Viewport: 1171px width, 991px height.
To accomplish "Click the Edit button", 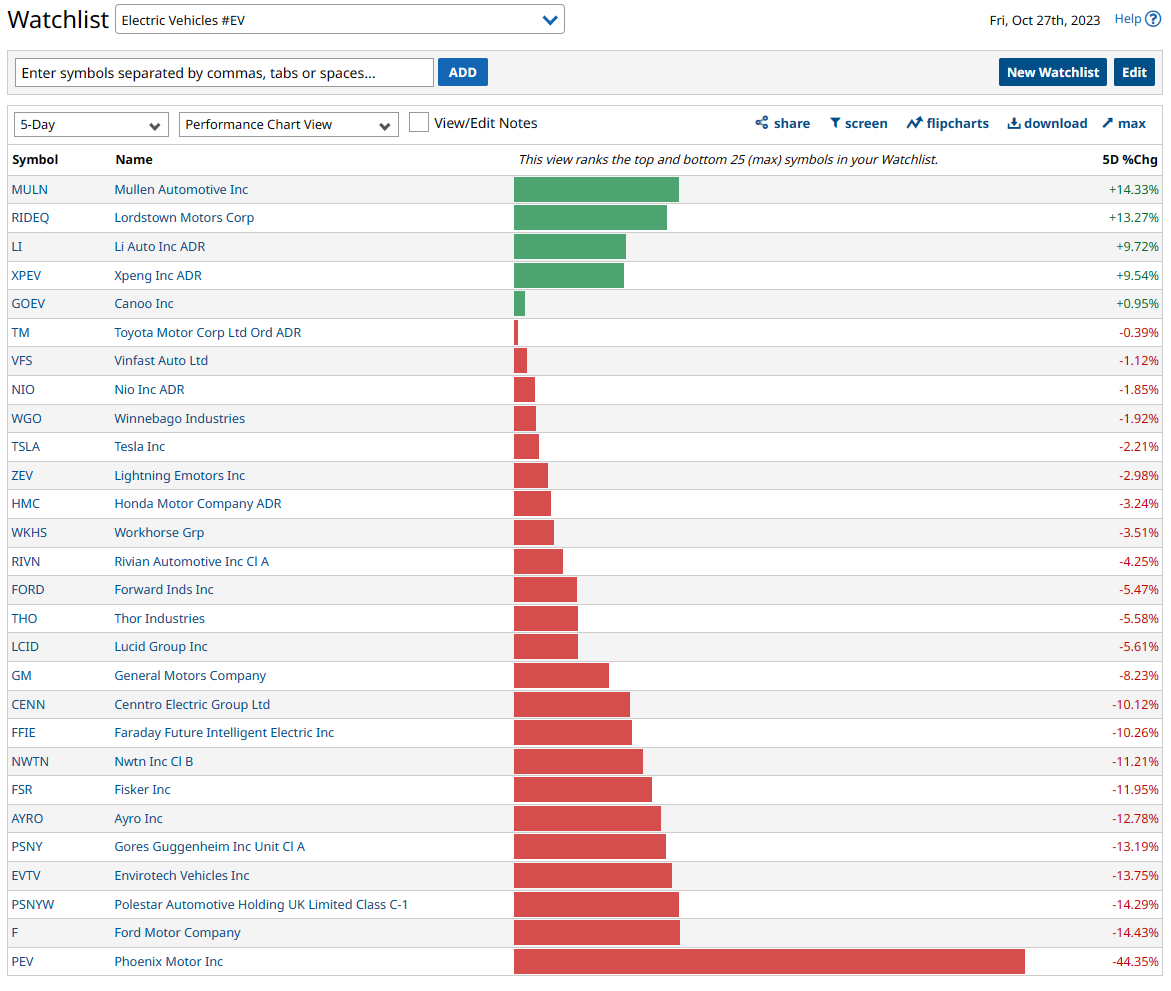I will 1134,72.
